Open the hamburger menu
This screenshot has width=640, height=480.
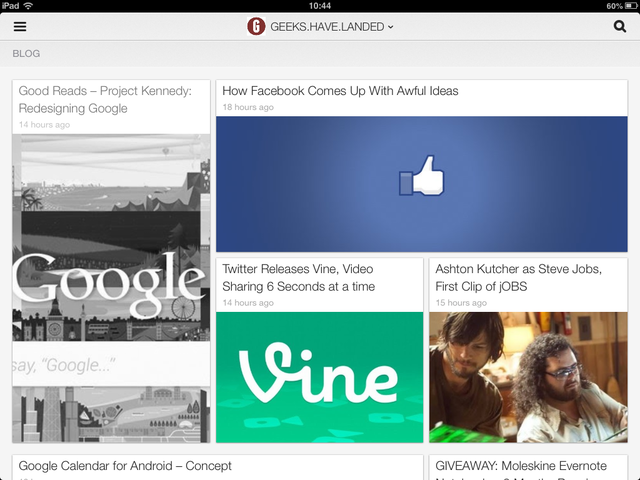coord(20,27)
